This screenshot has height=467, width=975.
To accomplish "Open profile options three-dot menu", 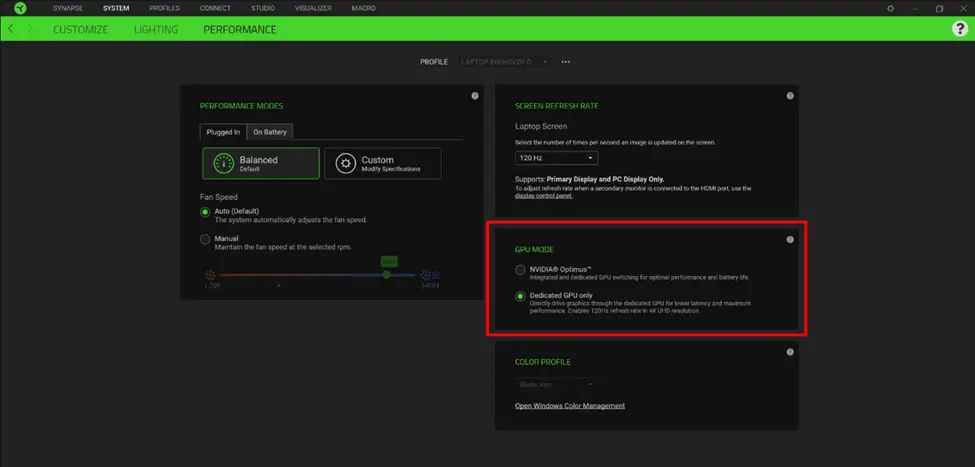I will 566,62.
